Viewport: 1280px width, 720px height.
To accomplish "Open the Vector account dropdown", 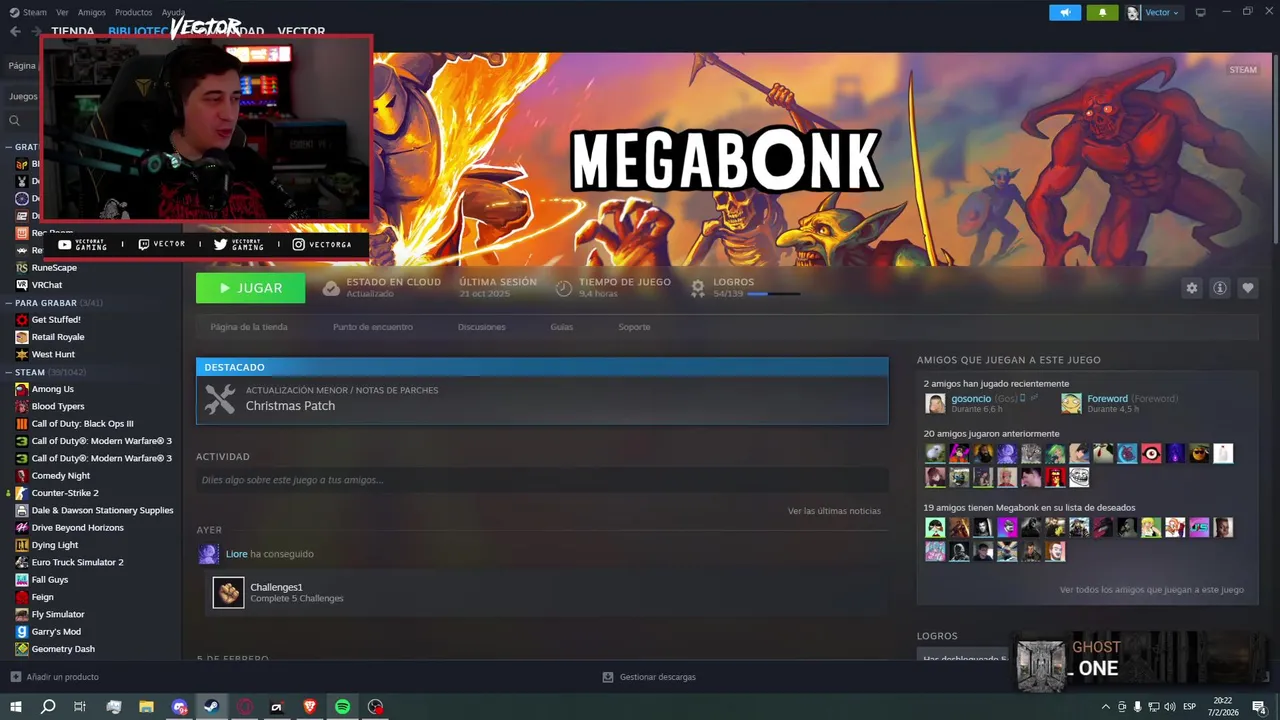I will pyautogui.click(x=1153, y=12).
